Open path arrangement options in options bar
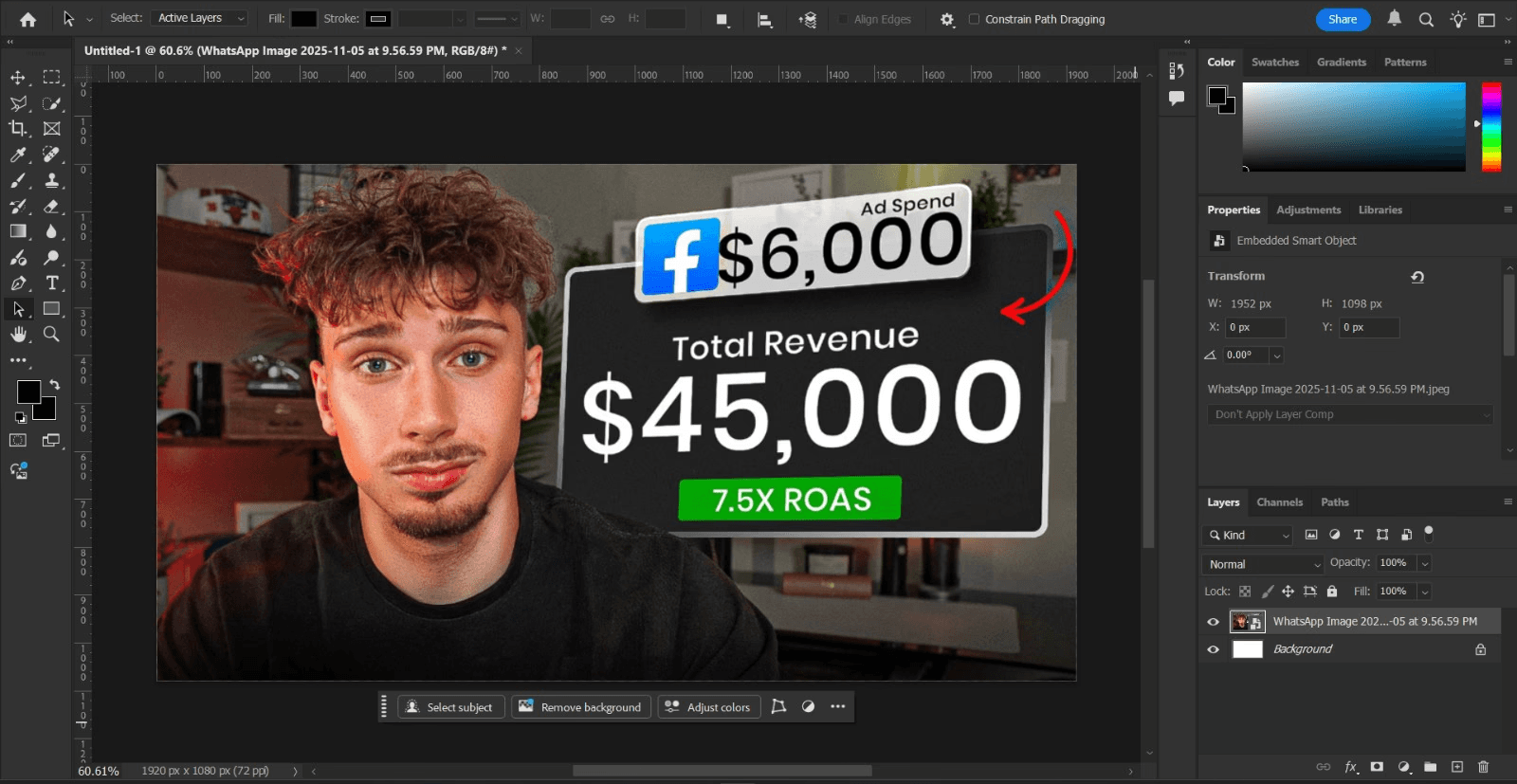 [808, 19]
